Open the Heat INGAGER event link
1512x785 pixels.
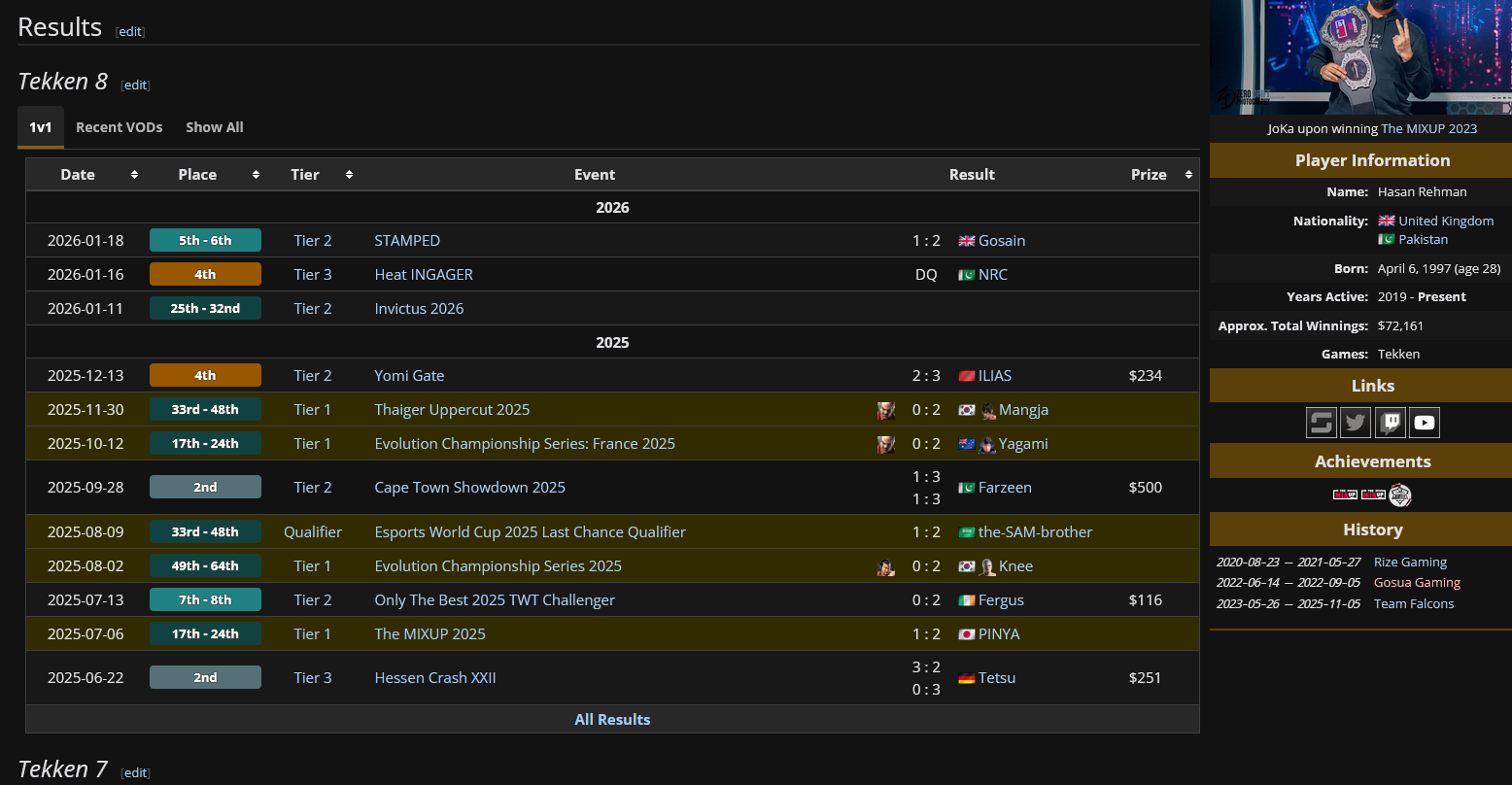click(424, 275)
